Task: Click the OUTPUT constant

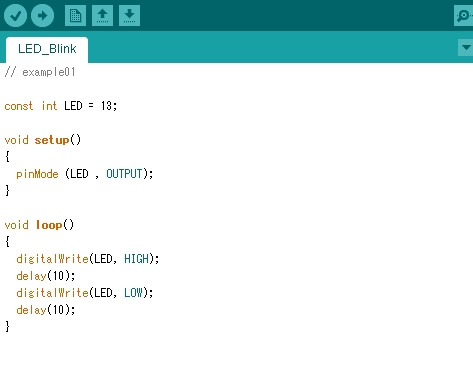Action: 124,174
